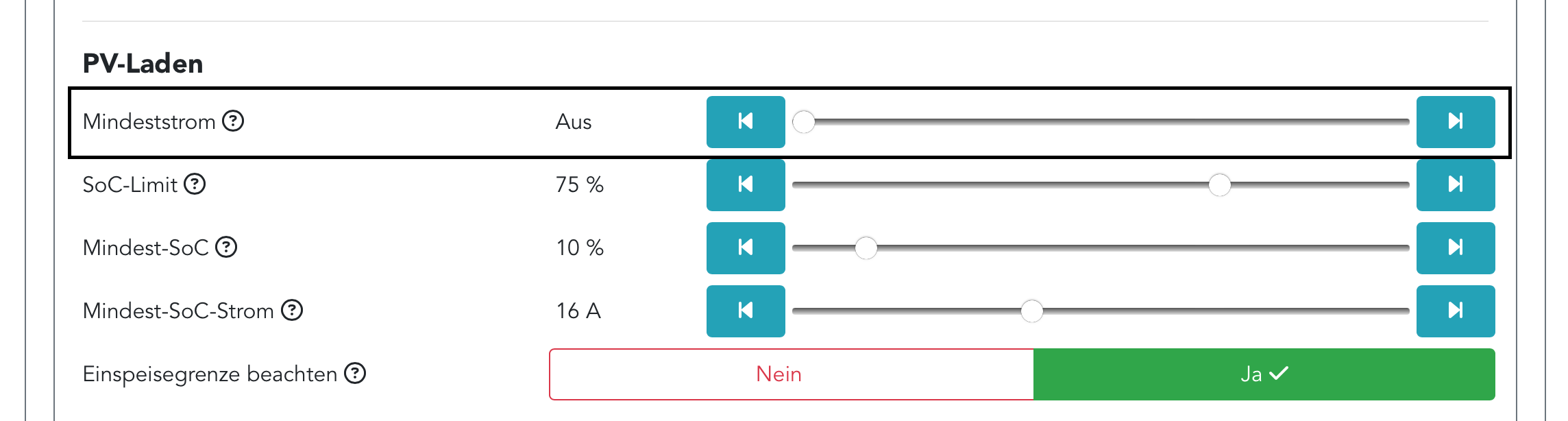Screen dimensions: 1568x421
Task: Click the Mindest-SoC slider handle at 10 %
Action: point(866,248)
